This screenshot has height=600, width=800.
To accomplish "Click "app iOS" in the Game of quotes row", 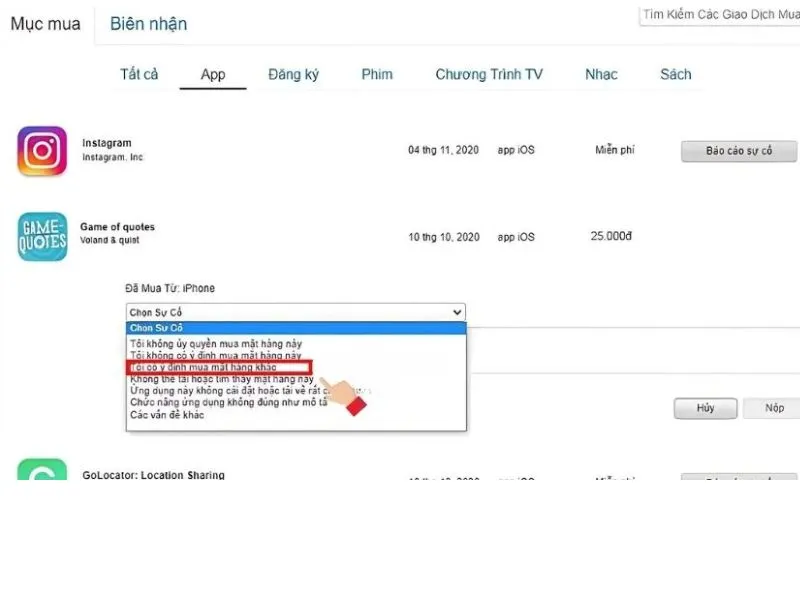I will pos(516,237).
